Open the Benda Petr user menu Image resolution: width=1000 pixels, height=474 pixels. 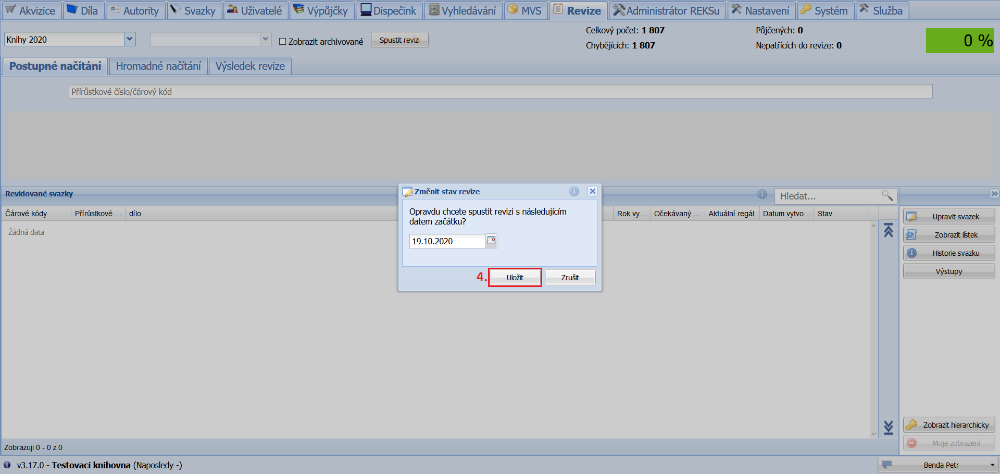pyautogui.click(x=936, y=466)
